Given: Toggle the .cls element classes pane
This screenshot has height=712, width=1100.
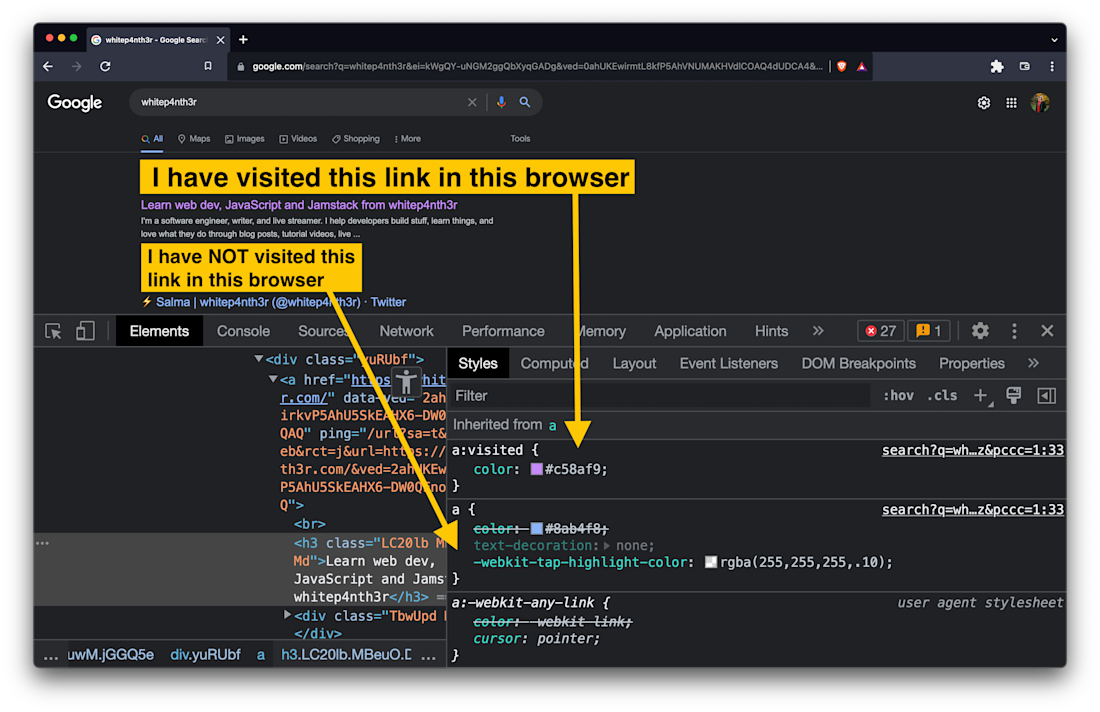Looking at the screenshot, I should (941, 395).
